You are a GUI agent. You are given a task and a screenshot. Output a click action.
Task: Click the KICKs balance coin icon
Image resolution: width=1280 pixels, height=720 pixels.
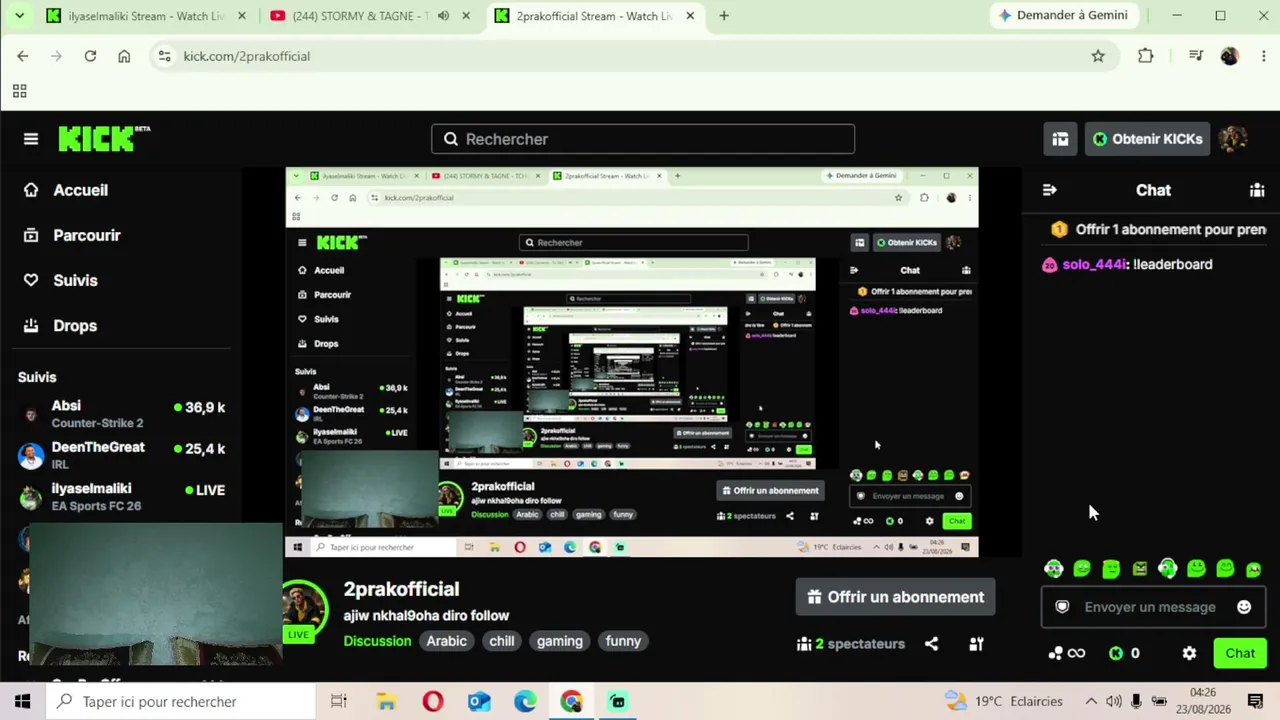pos(1116,653)
